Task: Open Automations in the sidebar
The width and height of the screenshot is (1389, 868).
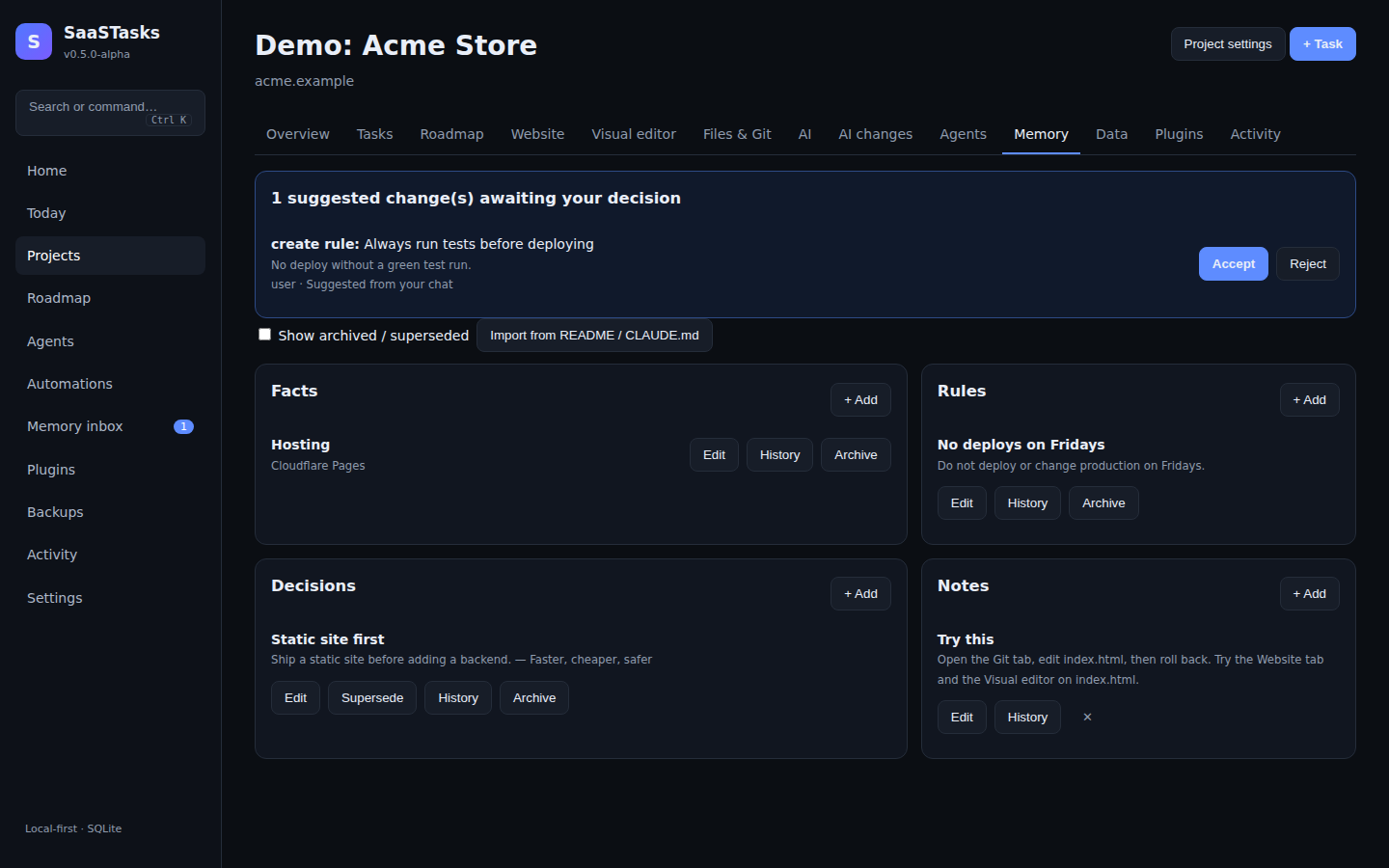Action: [x=110, y=384]
